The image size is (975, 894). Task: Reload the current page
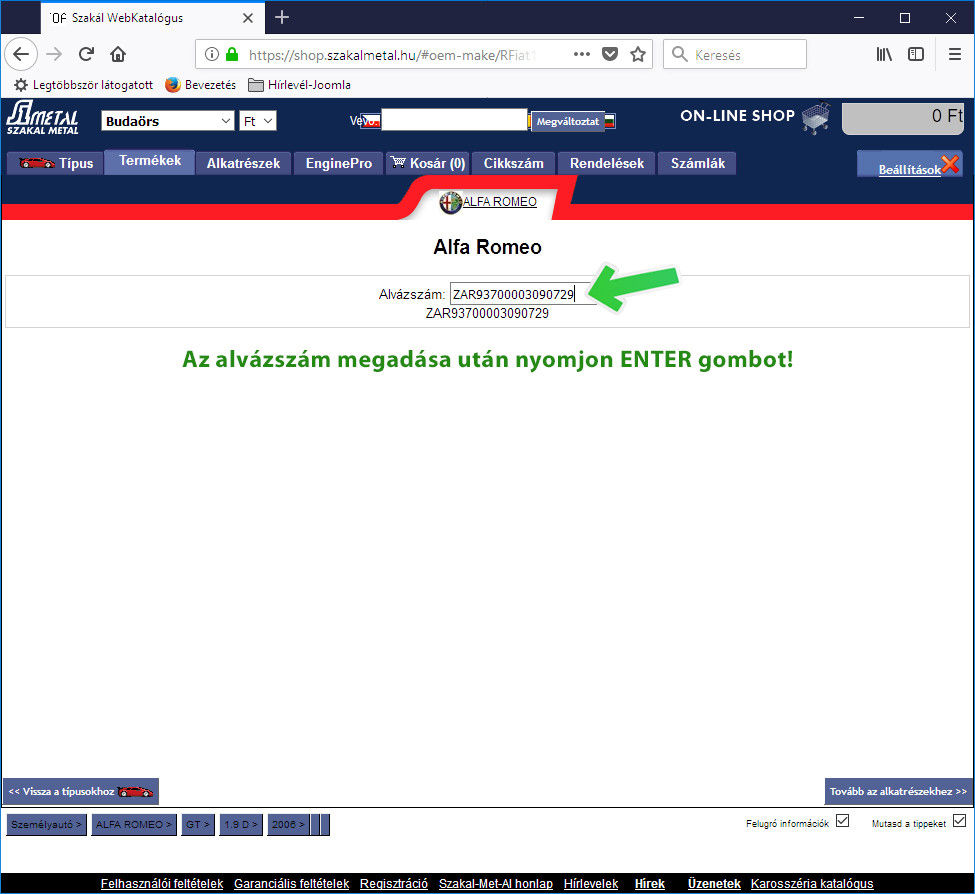(x=86, y=55)
